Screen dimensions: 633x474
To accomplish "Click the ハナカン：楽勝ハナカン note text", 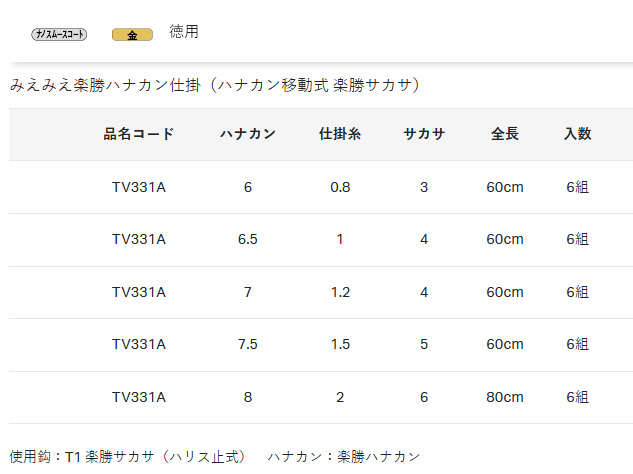I will pyautogui.click(x=344, y=457).
